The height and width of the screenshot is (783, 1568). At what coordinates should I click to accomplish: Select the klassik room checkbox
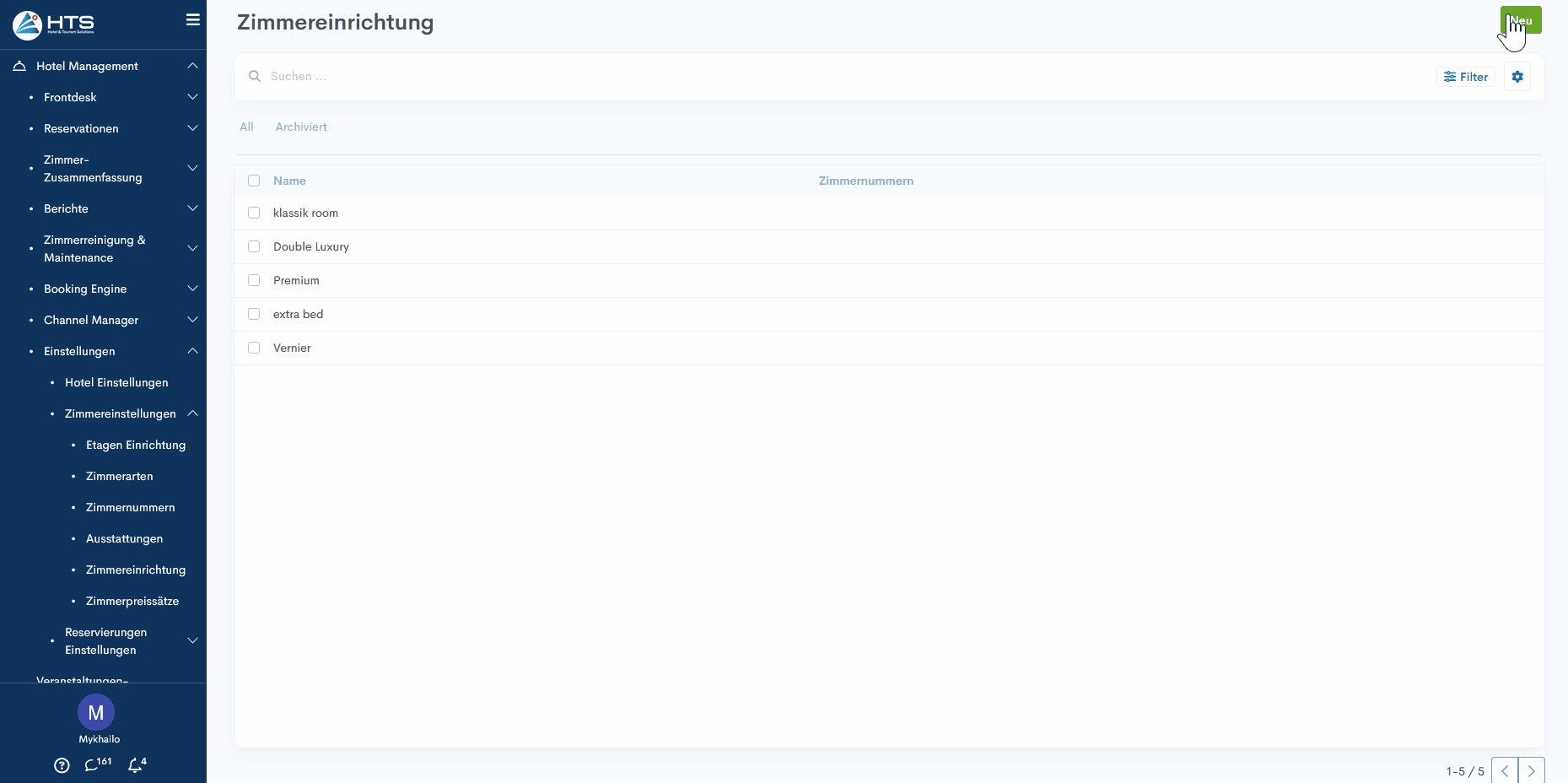click(254, 213)
